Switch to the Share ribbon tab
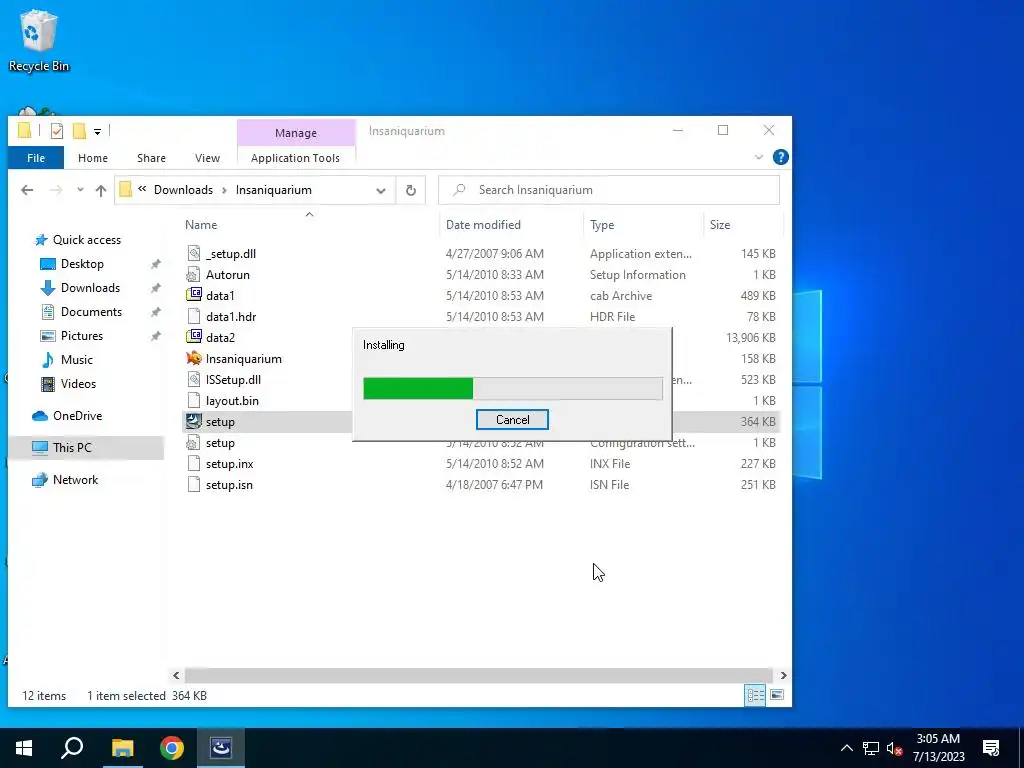1024x768 pixels. 152,158
